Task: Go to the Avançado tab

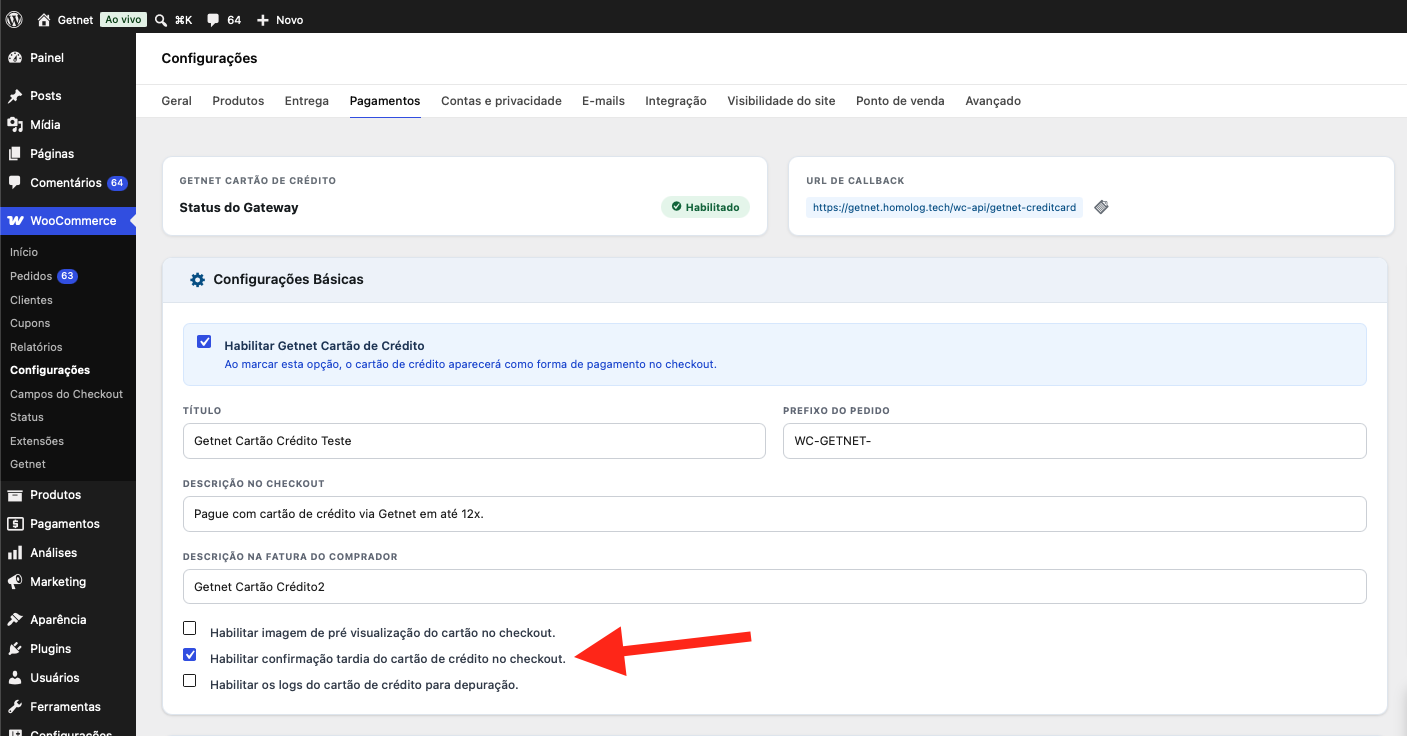Action: 993,101
